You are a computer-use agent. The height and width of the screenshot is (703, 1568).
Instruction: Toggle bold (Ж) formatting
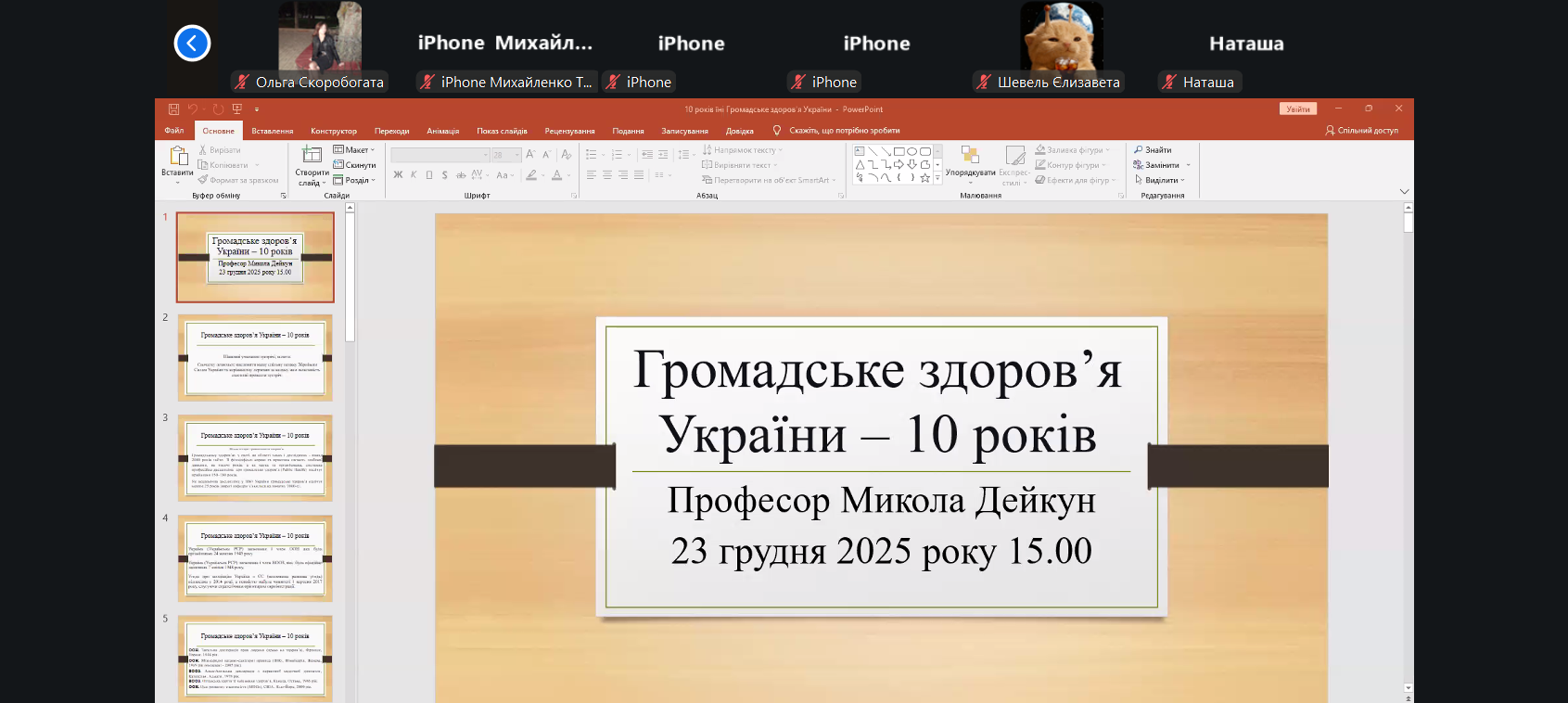click(398, 175)
